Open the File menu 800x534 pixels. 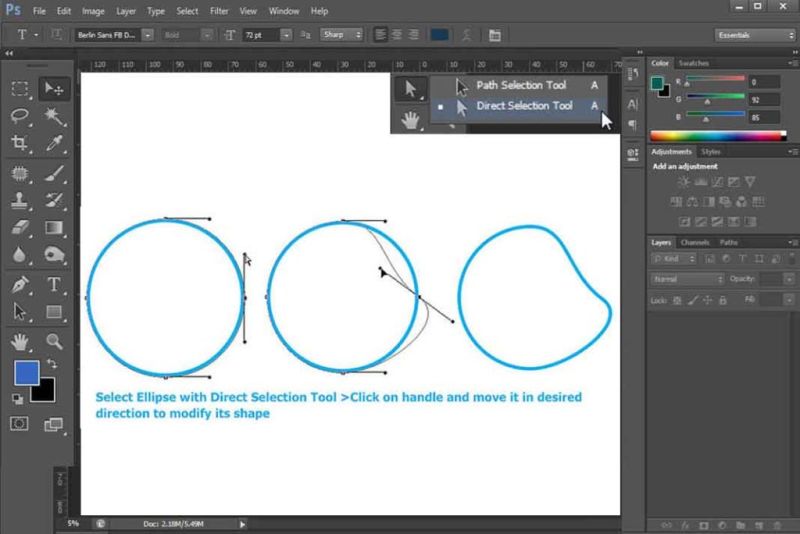(39, 11)
